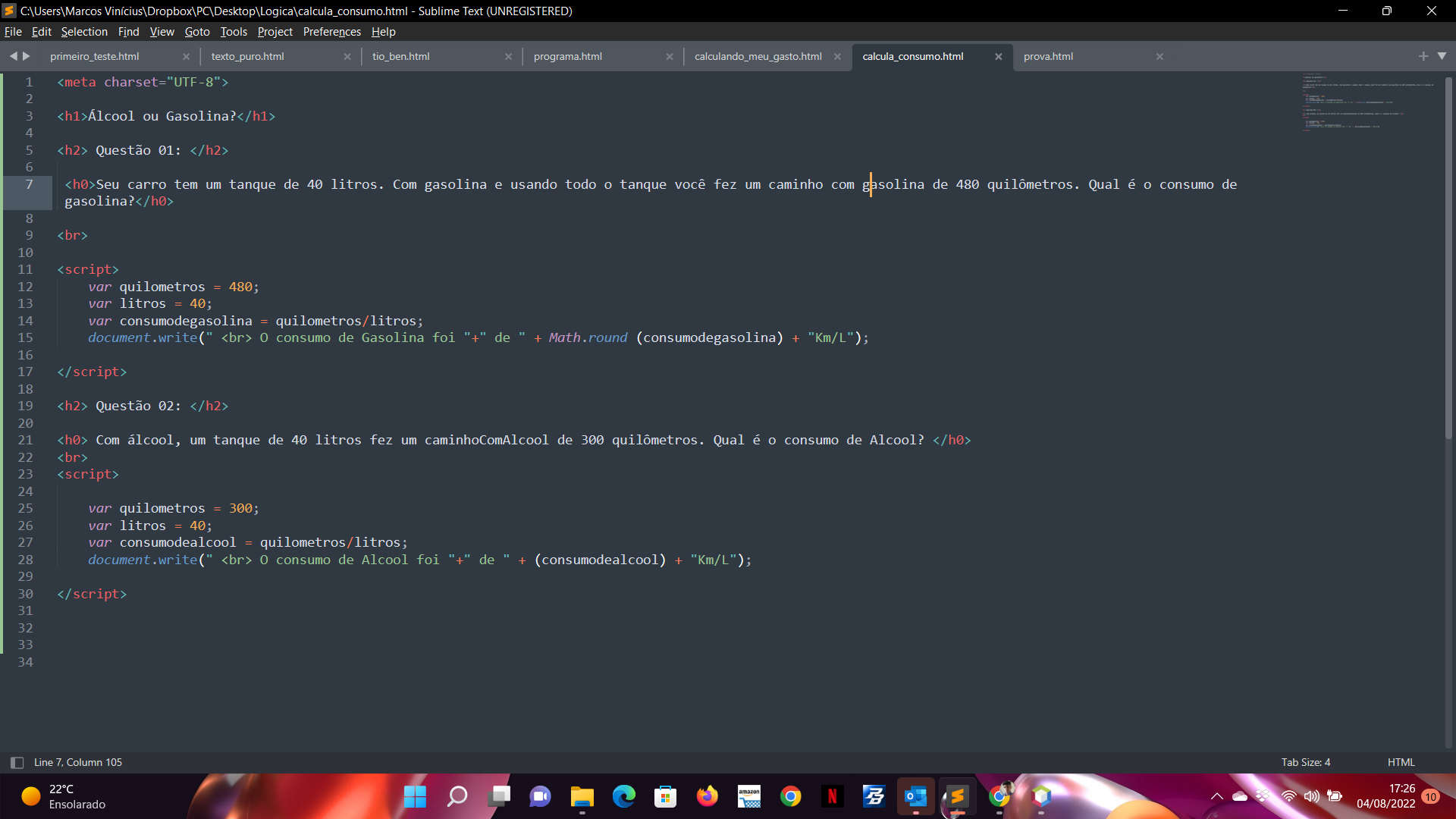Close the calculando_meu_gasto.html tab
1456x819 pixels.
pyautogui.click(x=837, y=57)
